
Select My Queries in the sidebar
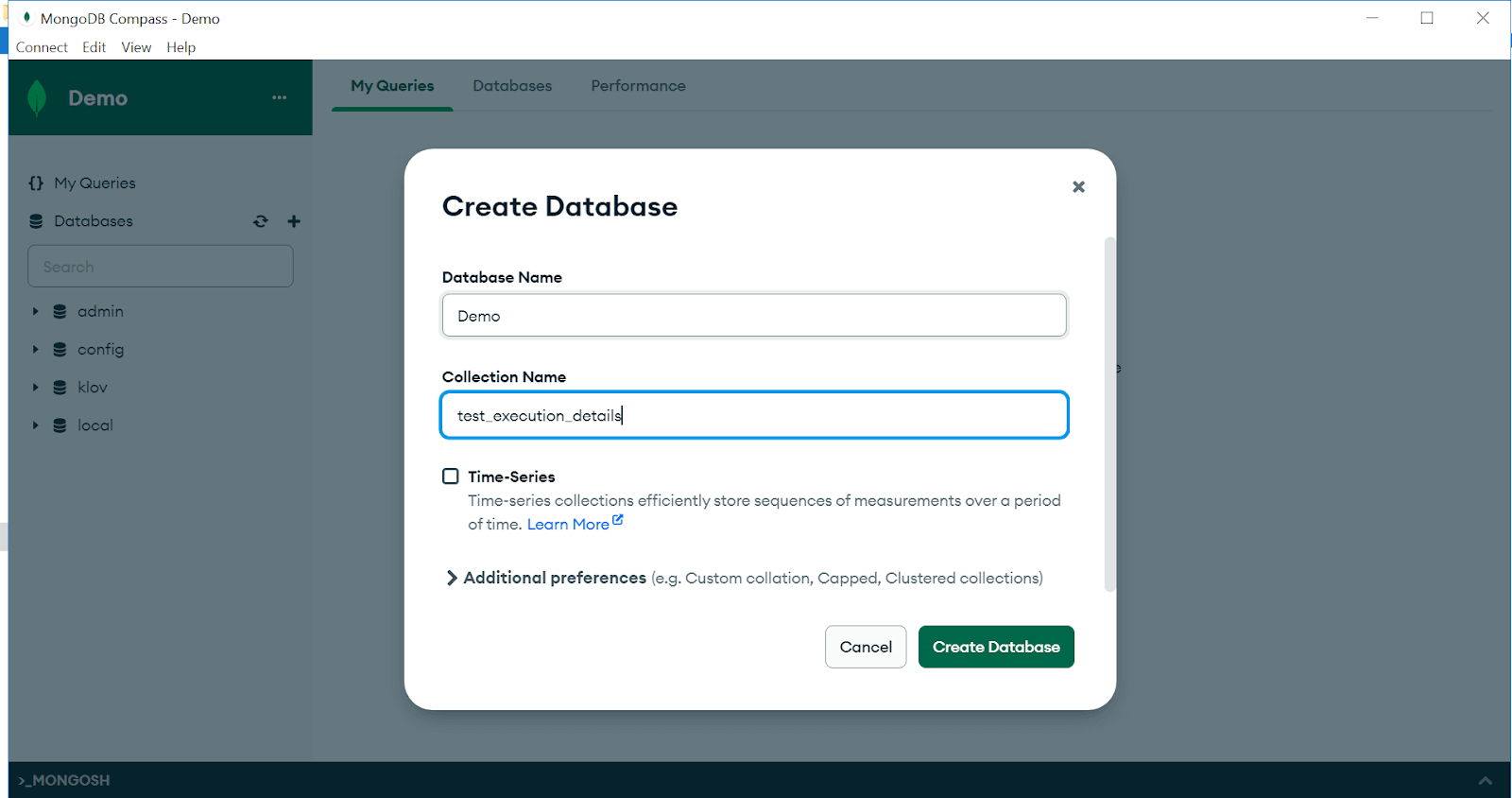point(94,182)
